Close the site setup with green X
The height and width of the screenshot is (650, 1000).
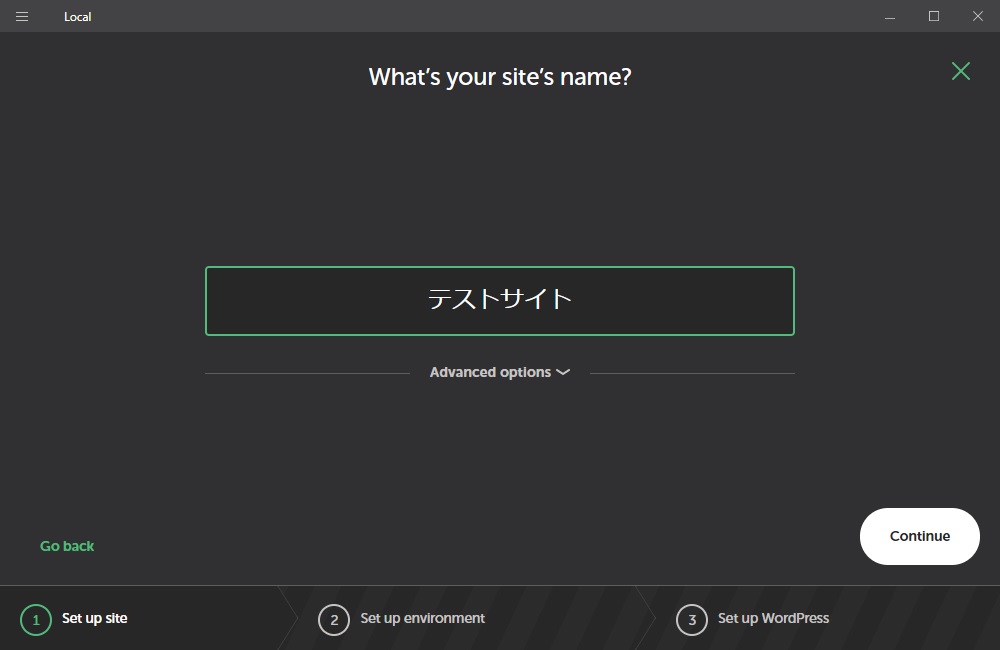click(x=960, y=71)
